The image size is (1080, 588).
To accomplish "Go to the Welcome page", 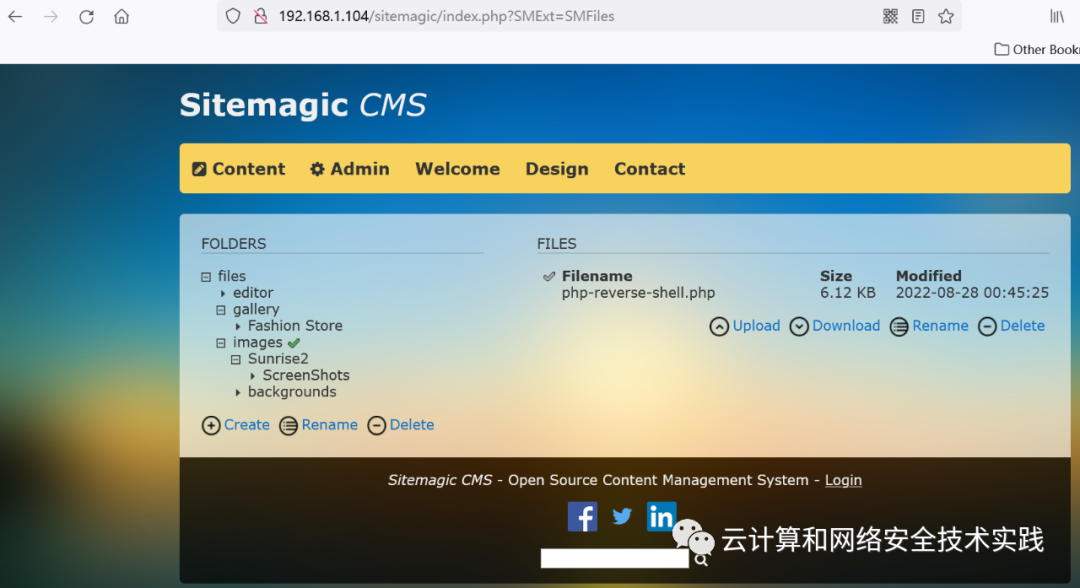I will 457,169.
